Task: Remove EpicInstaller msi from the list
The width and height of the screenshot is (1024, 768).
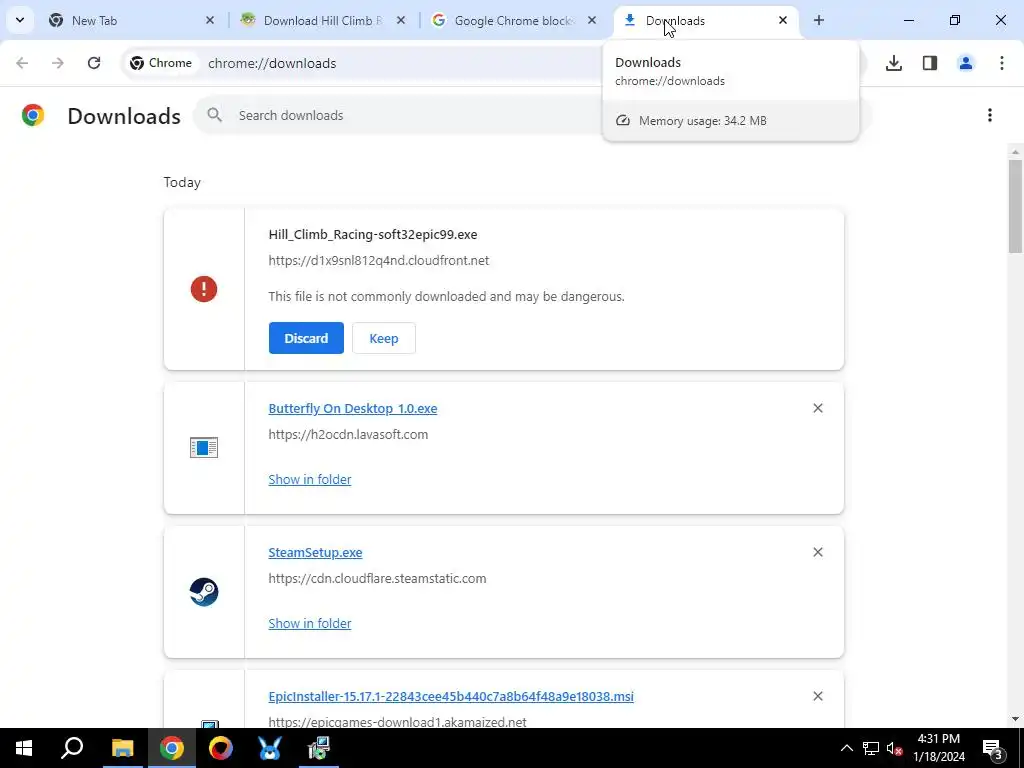Action: pyautogui.click(x=818, y=696)
